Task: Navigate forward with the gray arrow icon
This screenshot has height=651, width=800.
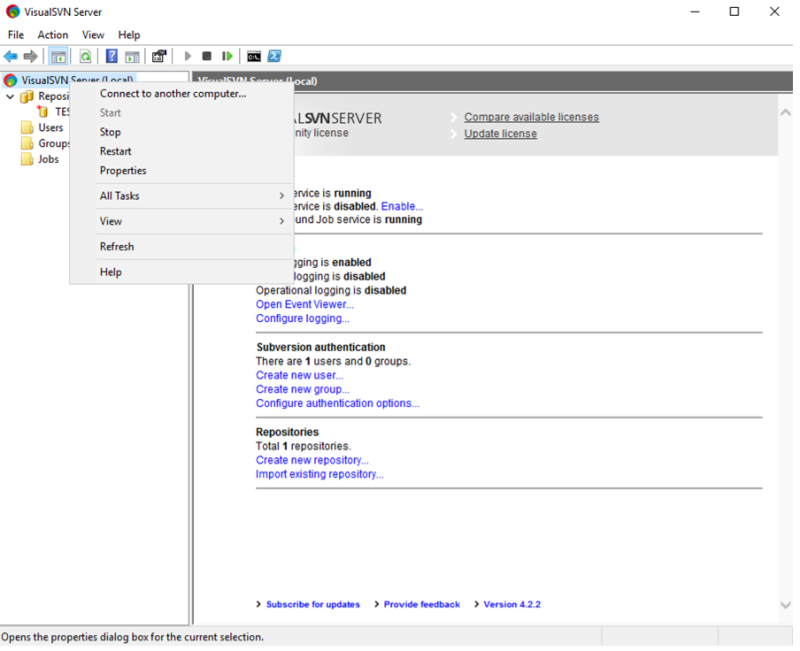Action: coord(33,57)
